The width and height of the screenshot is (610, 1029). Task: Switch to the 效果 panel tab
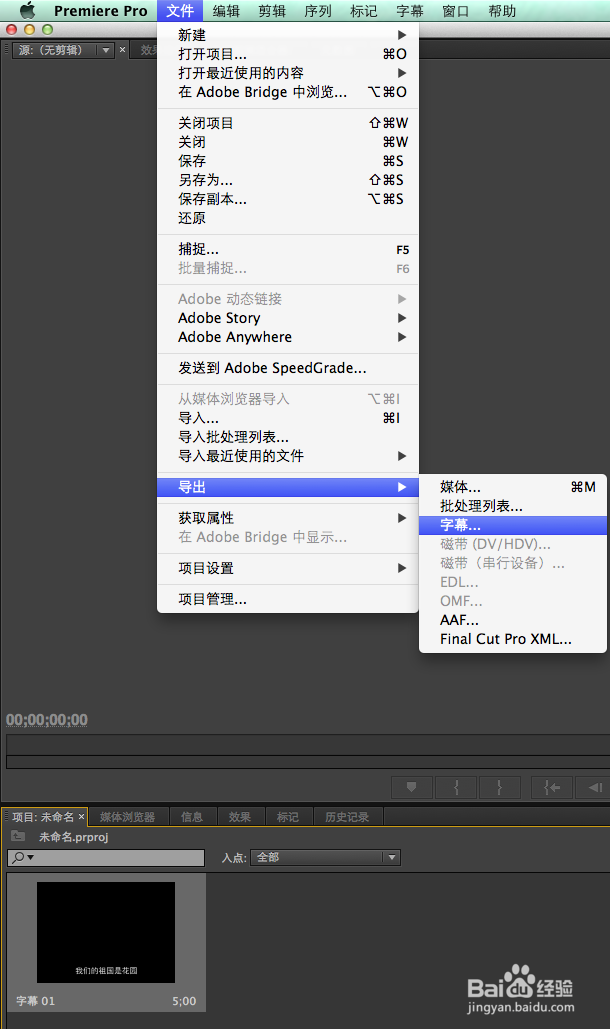point(239,816)
